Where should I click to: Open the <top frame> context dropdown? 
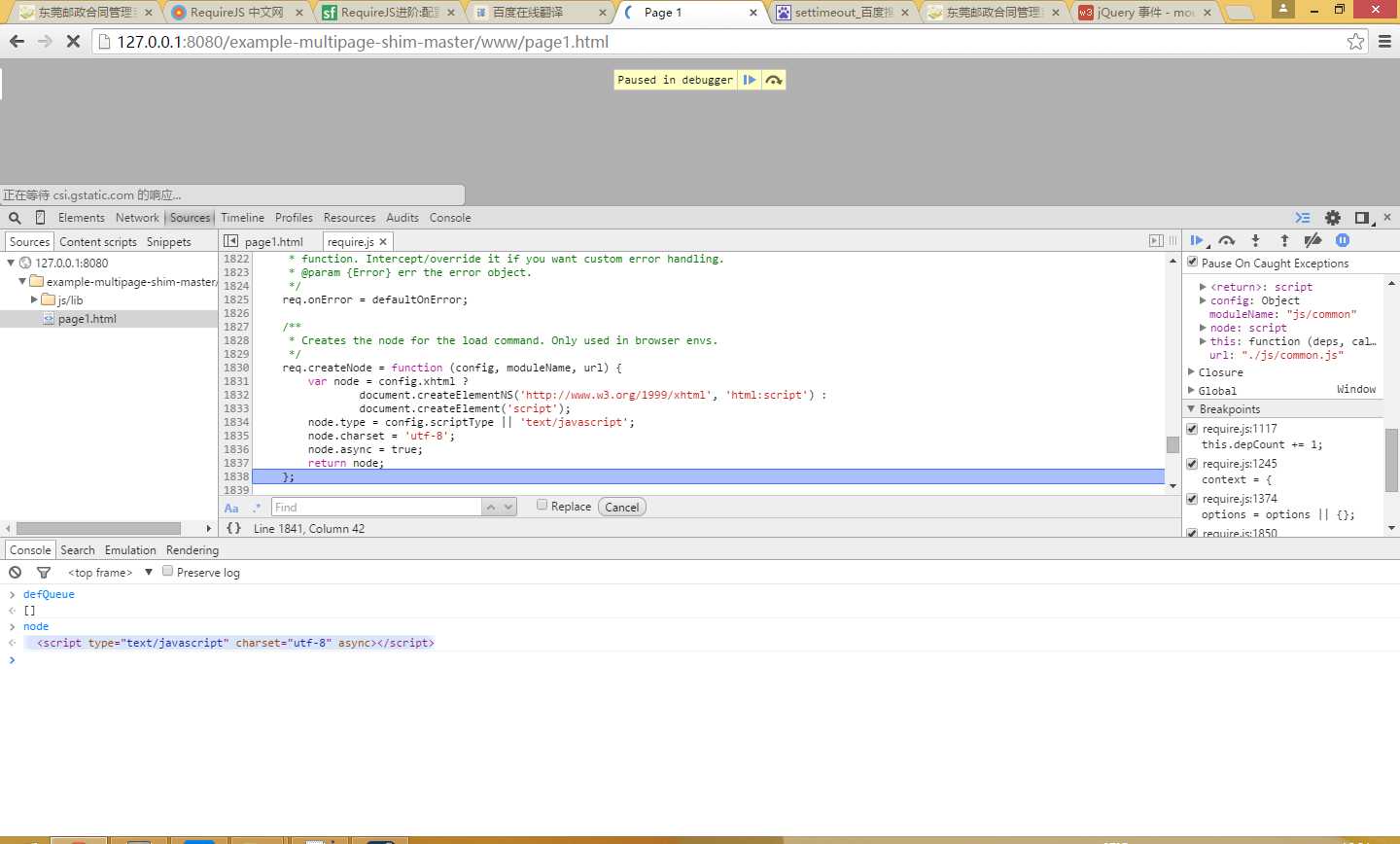tap(109, 573)
